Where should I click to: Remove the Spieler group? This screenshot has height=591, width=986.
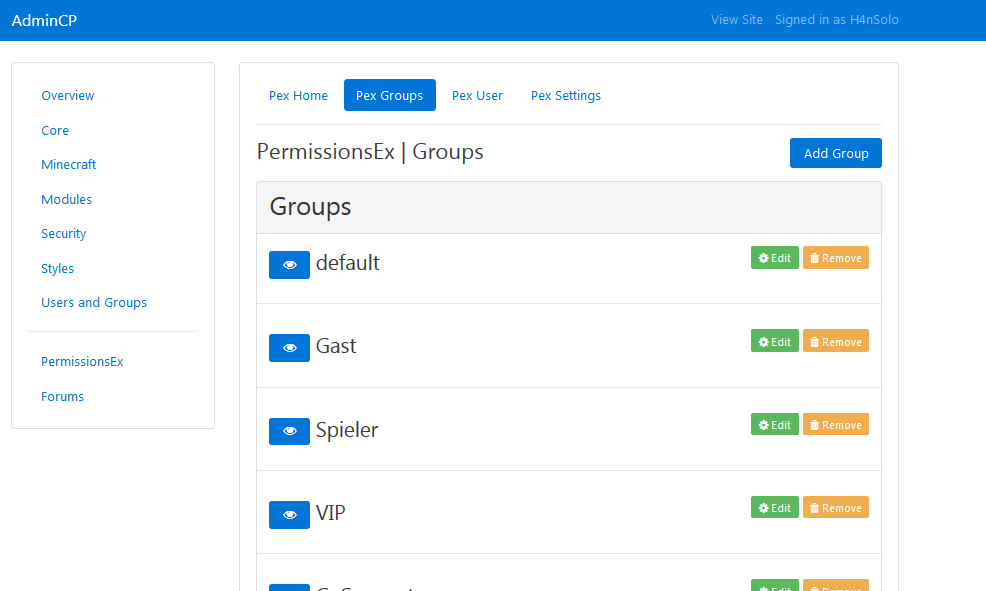pos(835,425)
